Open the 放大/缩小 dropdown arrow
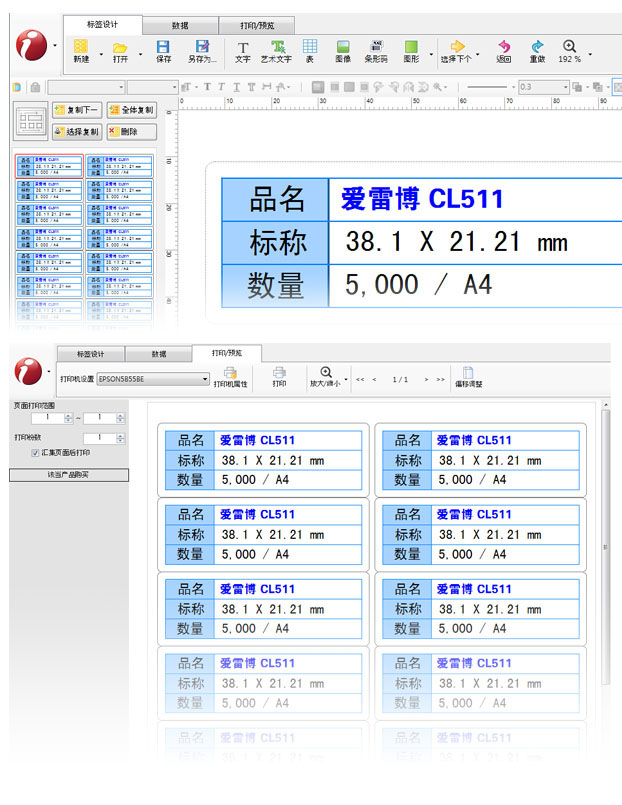Viewport: 622px width, 805px height. coord(346,379)
